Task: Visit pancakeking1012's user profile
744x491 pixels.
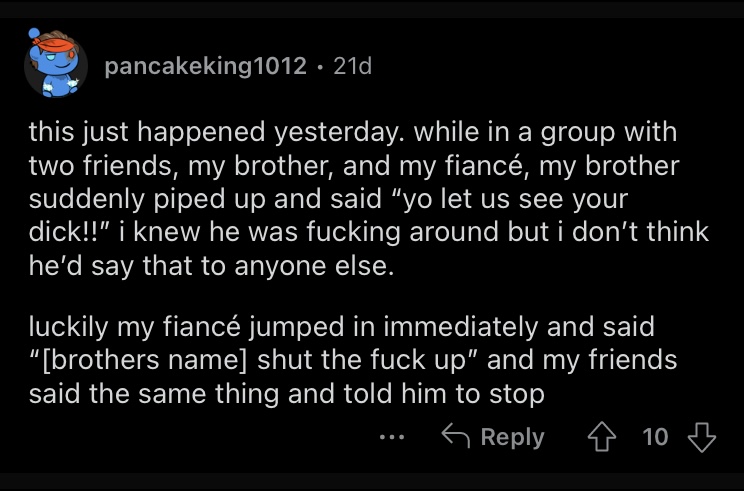Action: click(x=205, y=66)
